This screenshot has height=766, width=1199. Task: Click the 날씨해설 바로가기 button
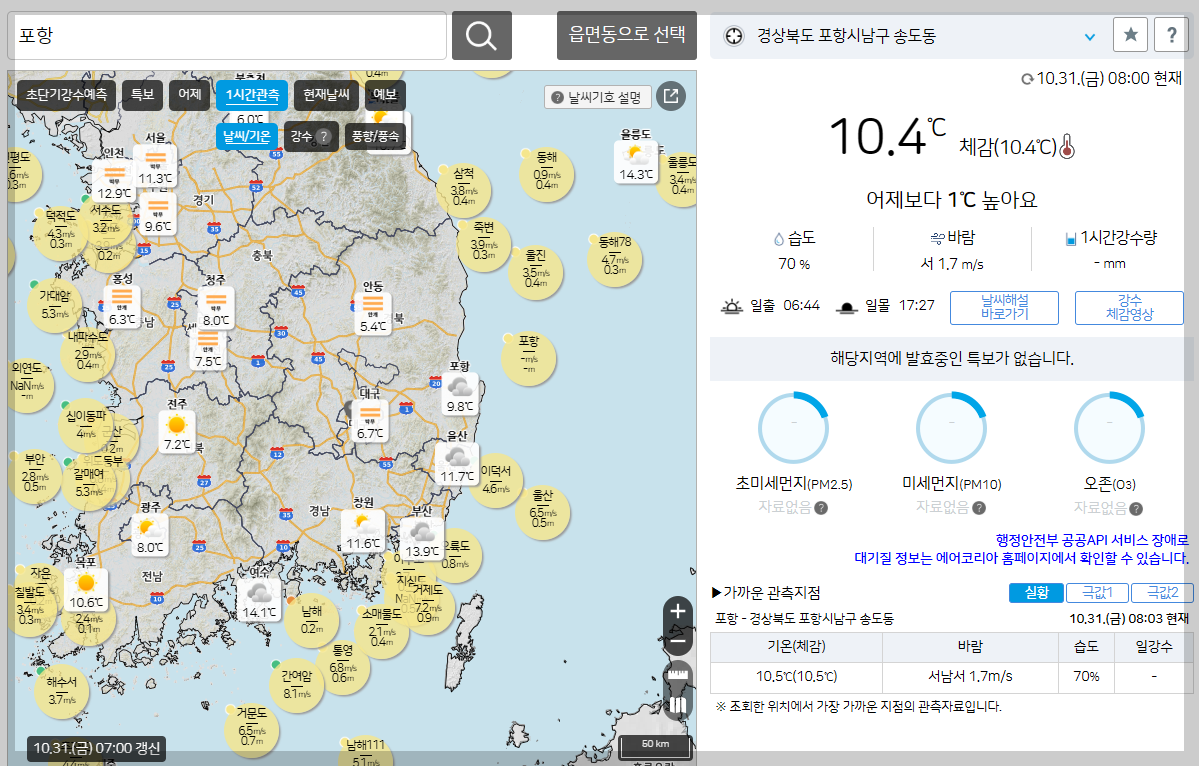pos(1004,307)
